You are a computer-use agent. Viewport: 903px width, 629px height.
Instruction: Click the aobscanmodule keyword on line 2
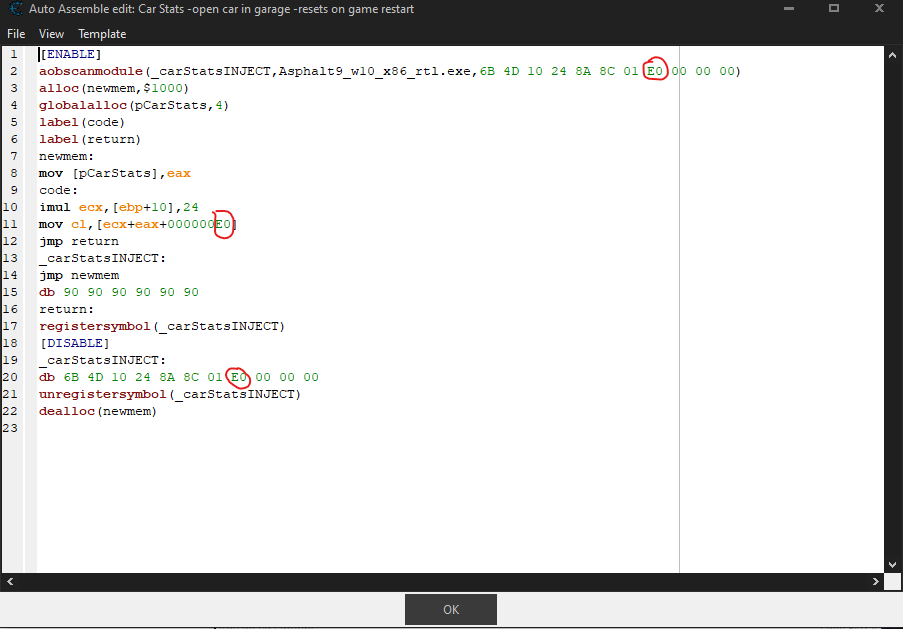(91, 71)
